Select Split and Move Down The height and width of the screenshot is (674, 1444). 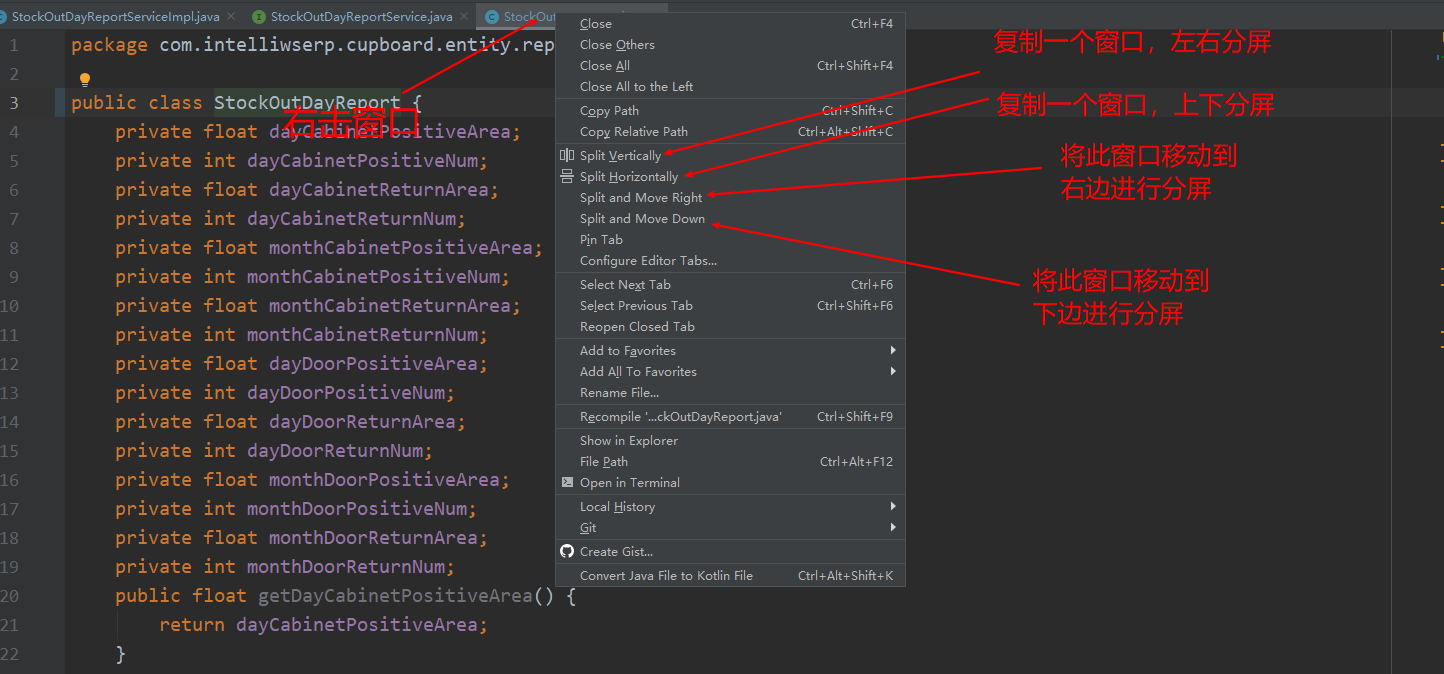point(730,218)
